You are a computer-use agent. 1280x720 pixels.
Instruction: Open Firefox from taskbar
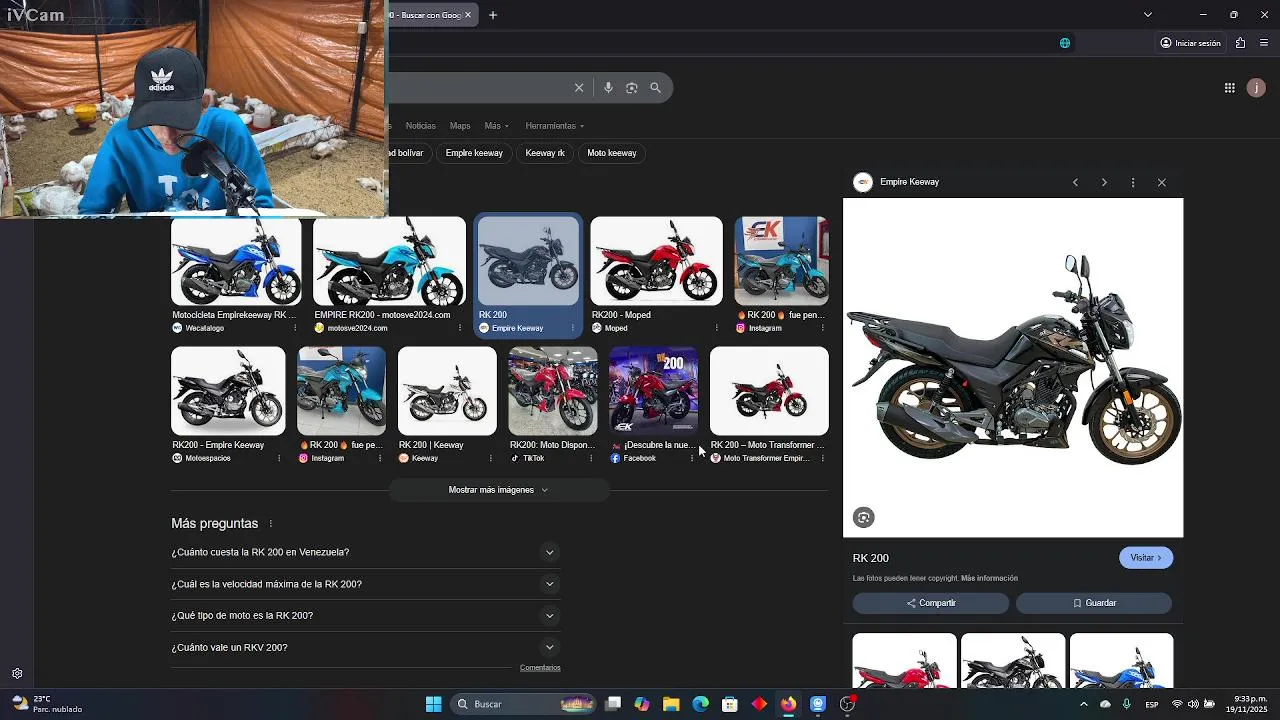pos(789,704)
